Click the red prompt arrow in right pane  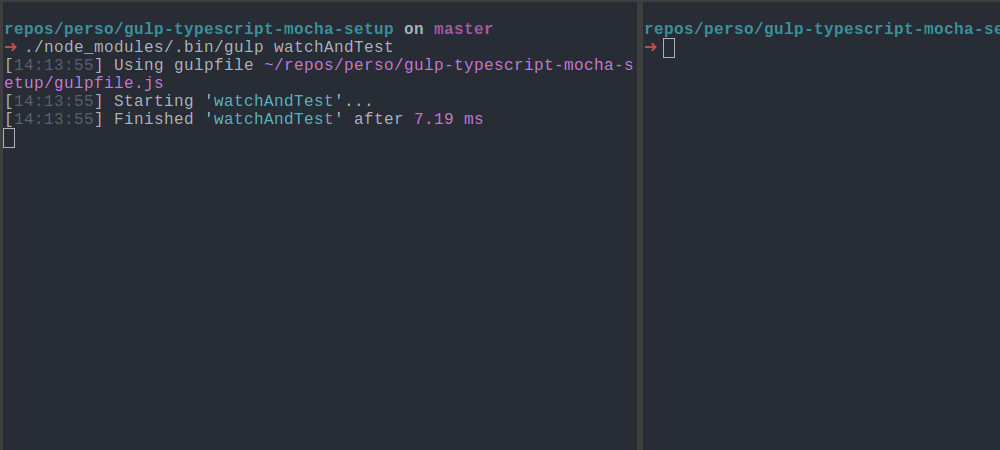coord(651,47)
